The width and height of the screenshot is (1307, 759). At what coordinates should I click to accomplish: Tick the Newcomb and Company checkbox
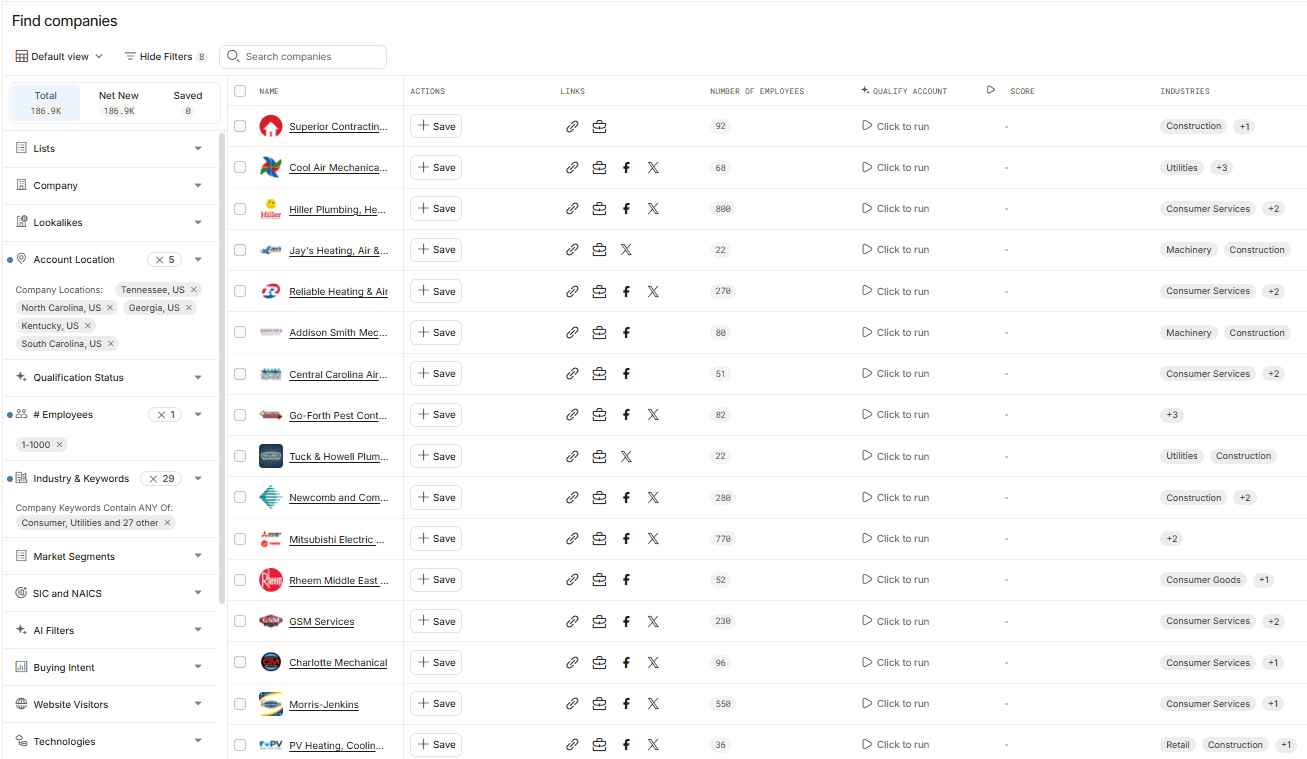point(240,497)
